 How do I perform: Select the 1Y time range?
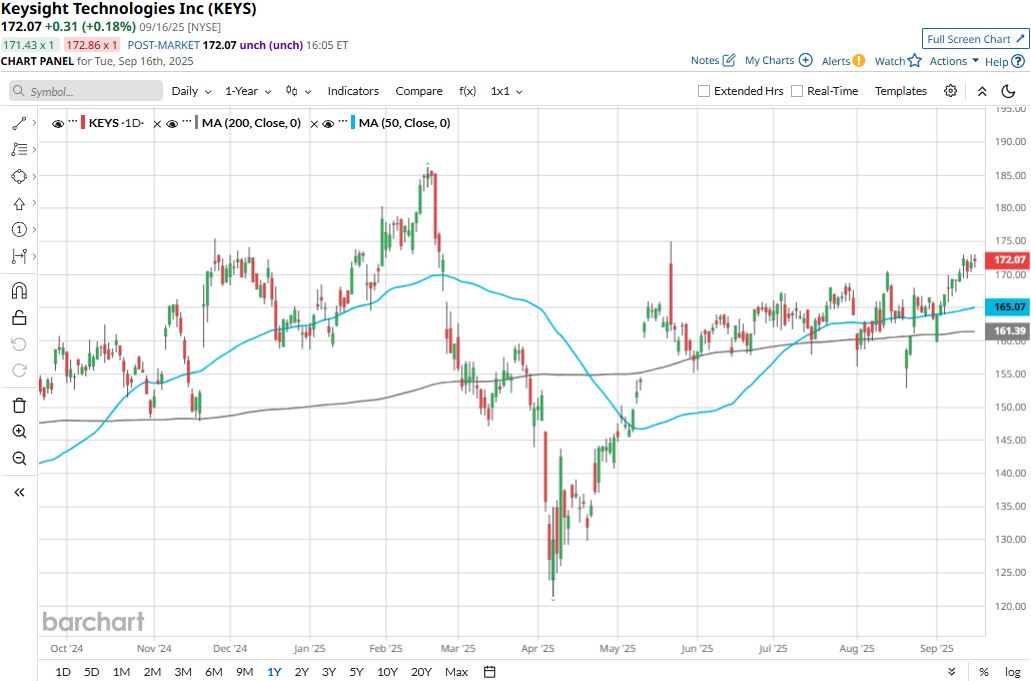click(x=274, y=672)
